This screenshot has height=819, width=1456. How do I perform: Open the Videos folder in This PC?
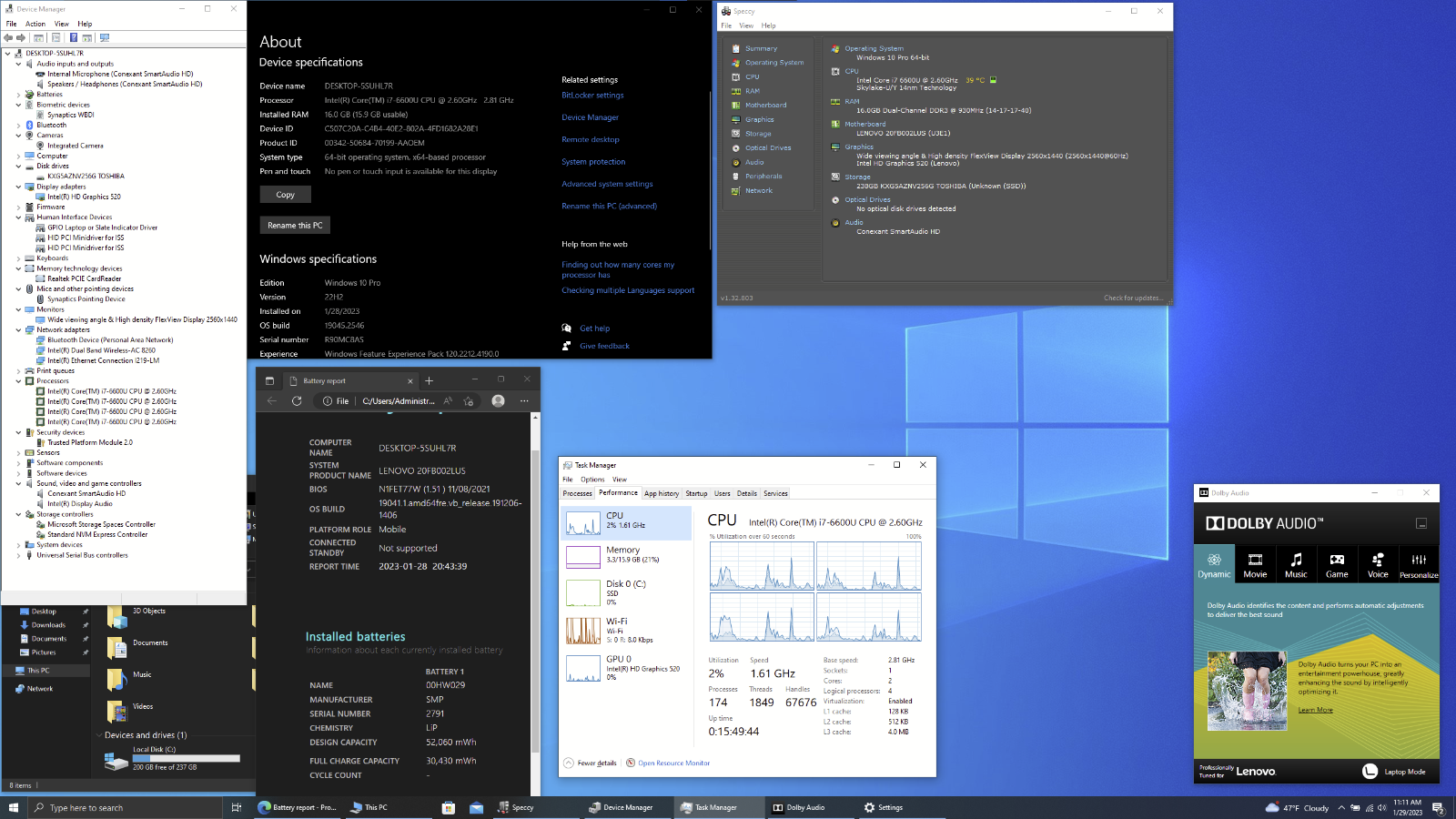(130, 710)
